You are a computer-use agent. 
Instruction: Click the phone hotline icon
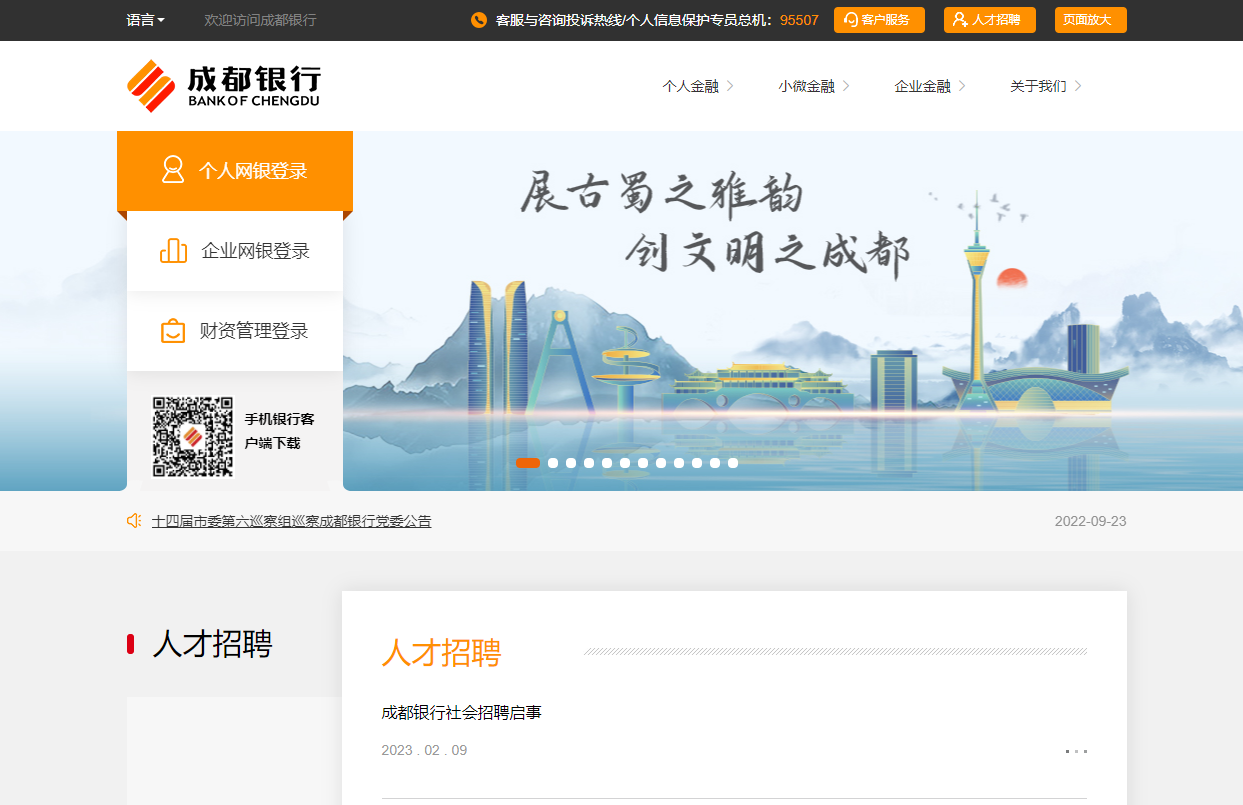[479, 20]
